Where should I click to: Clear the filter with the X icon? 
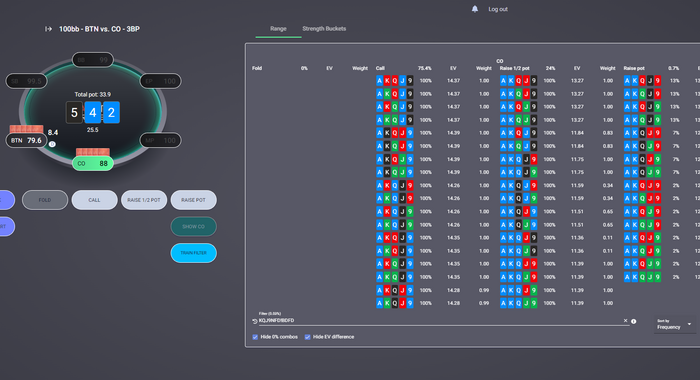(x=625, y=321)
